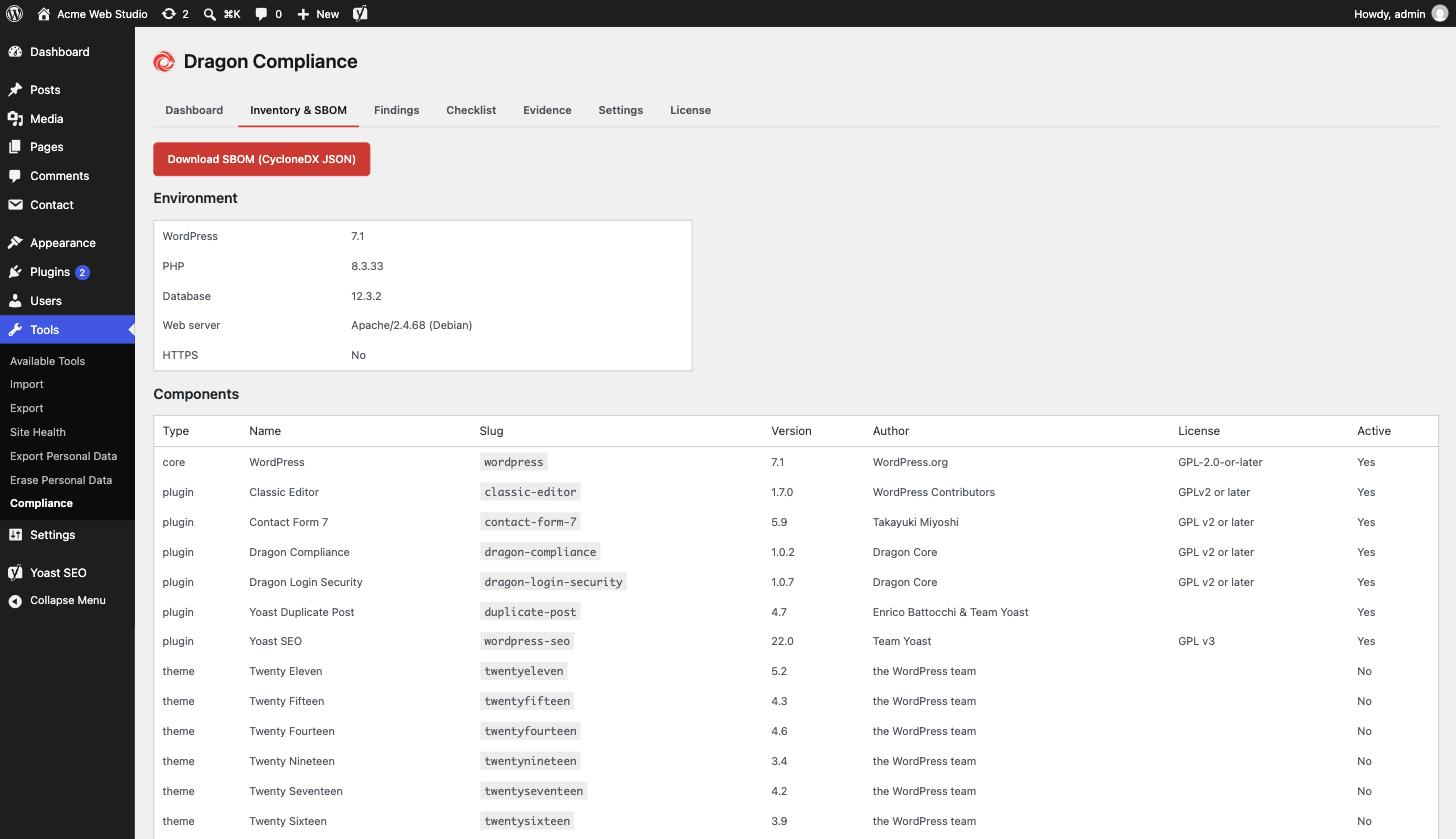Click the Dashboard gauge icon in sidebar
The width and height of the screenshot is (1456, 839).
pos(15,52)
